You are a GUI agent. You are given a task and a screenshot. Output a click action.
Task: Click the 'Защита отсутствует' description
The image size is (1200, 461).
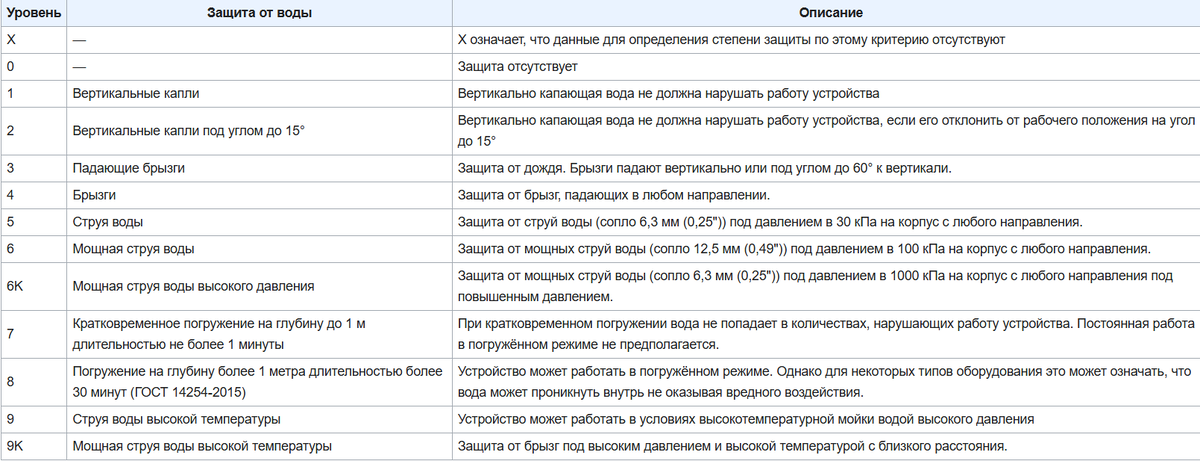[825, 67]
